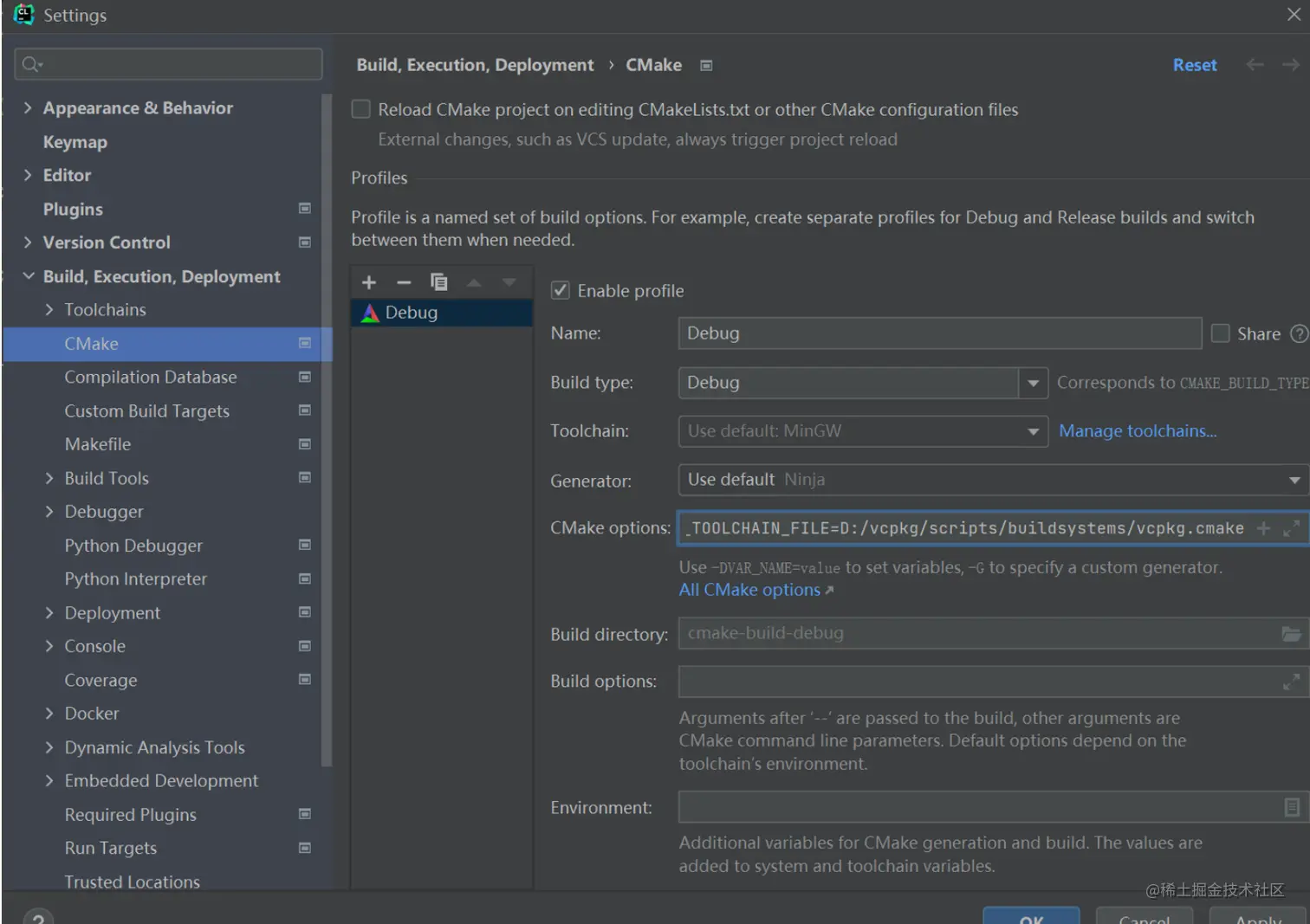Click project icon beside Python Debugger
This screenshot has width=1310, height=924.
point(305,545)
